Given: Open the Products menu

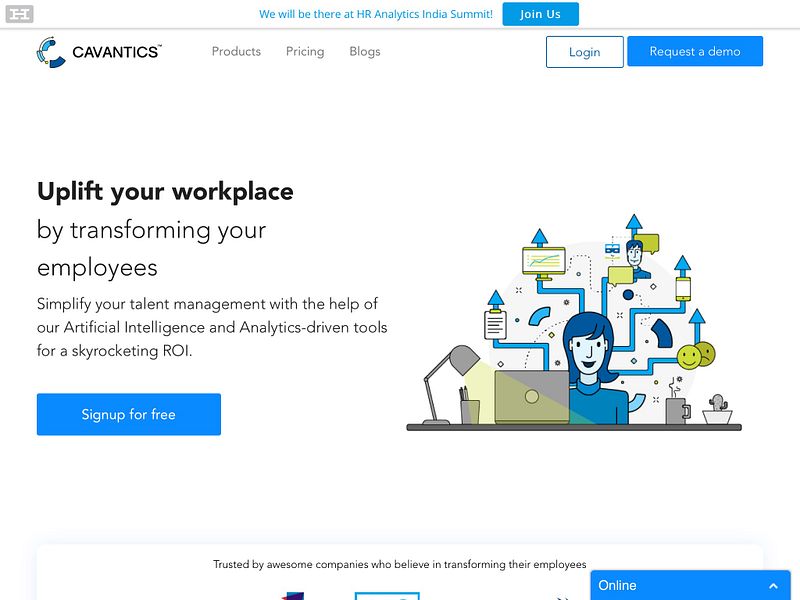Looking at the screenshot, I should [236, 52].
